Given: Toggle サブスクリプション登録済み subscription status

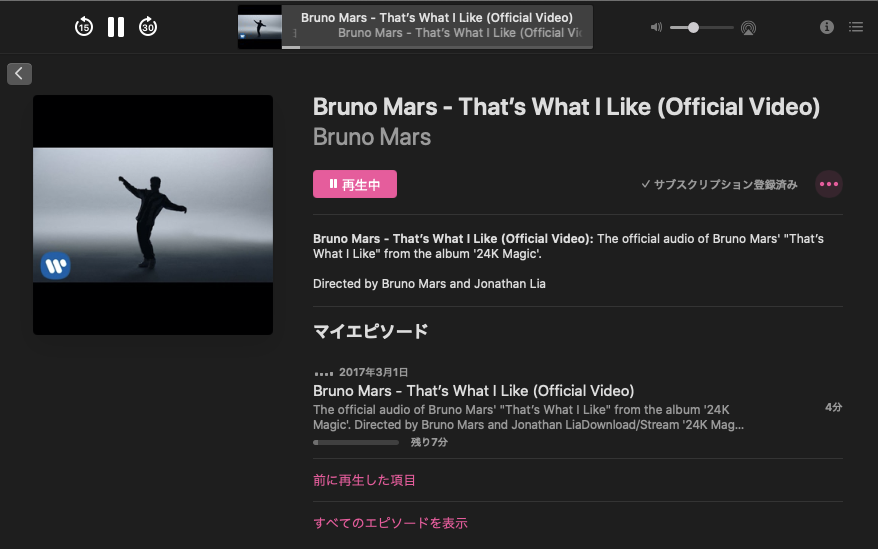Looking at the screenshot, I should (719, 184).
